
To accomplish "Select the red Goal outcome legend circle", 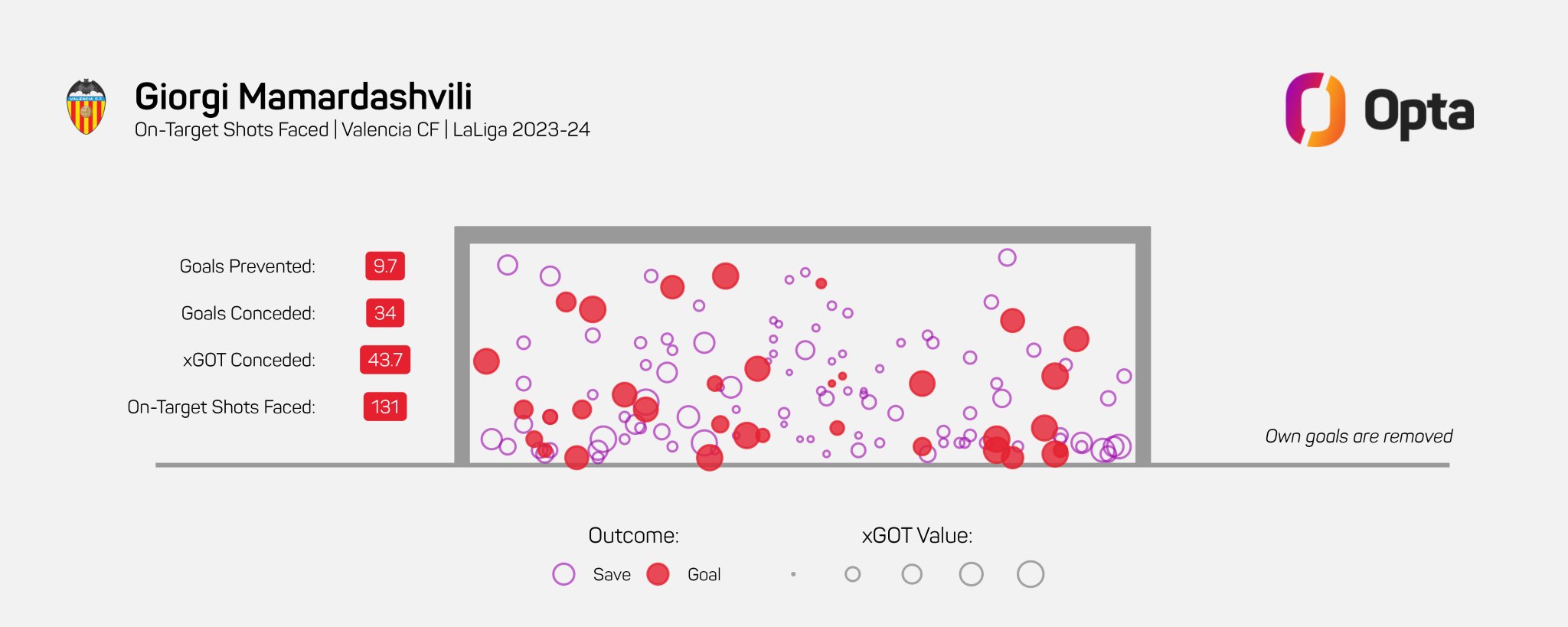I will (658, 574).
